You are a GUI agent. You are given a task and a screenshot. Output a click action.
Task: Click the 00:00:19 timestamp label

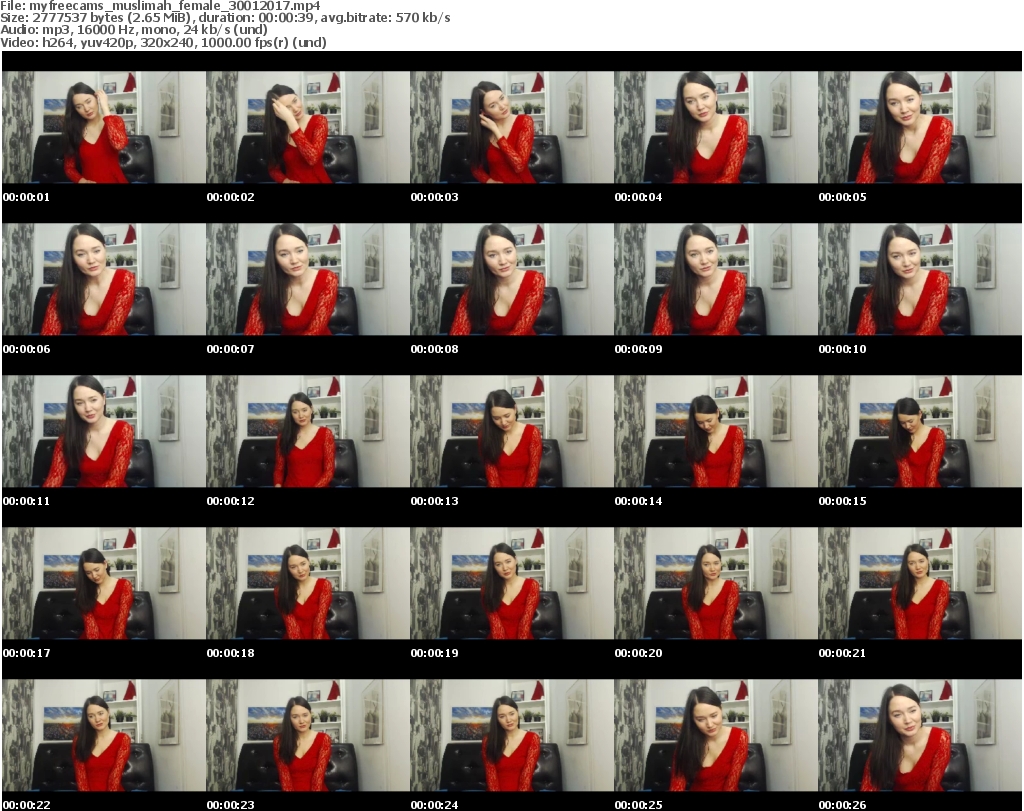[x=434, y=653]
